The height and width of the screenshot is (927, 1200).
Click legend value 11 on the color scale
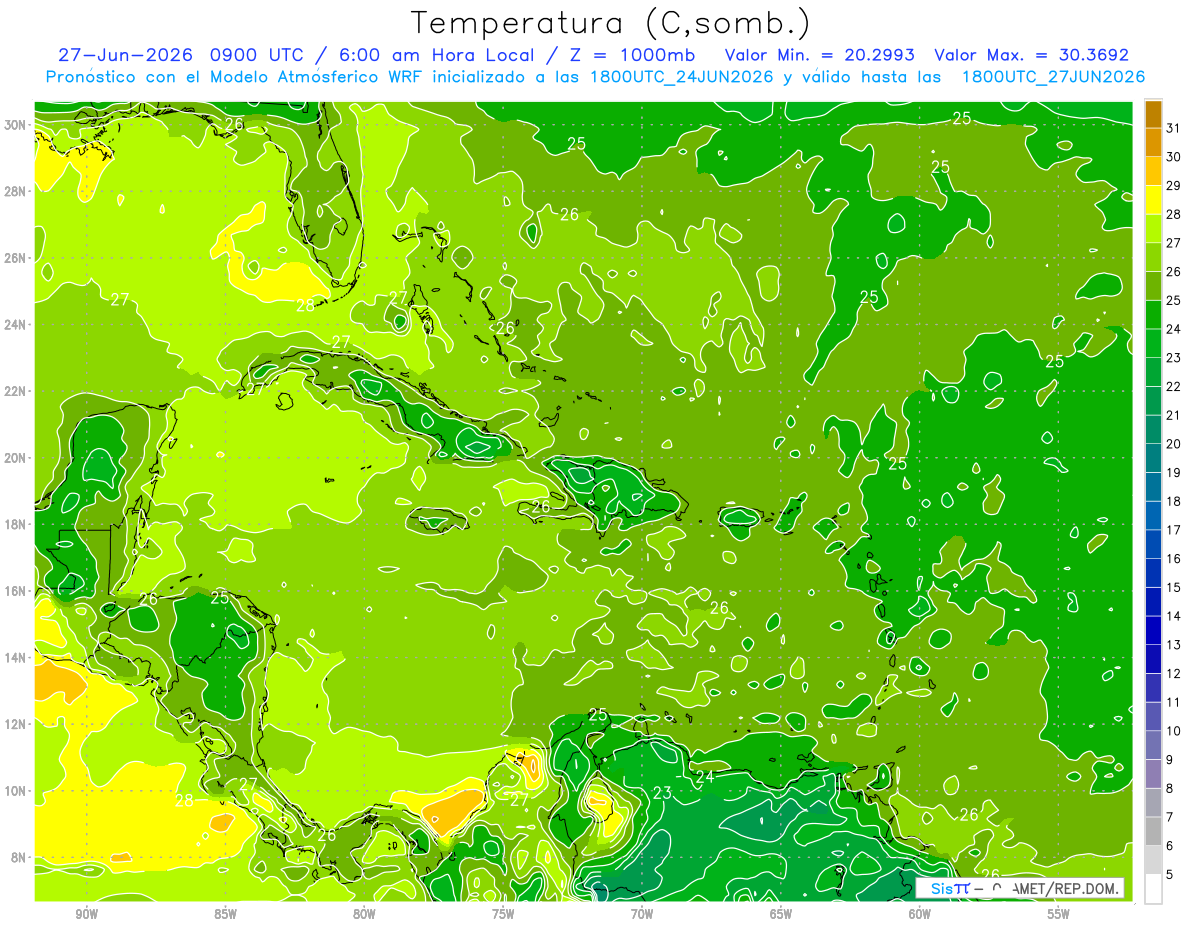1174,703
